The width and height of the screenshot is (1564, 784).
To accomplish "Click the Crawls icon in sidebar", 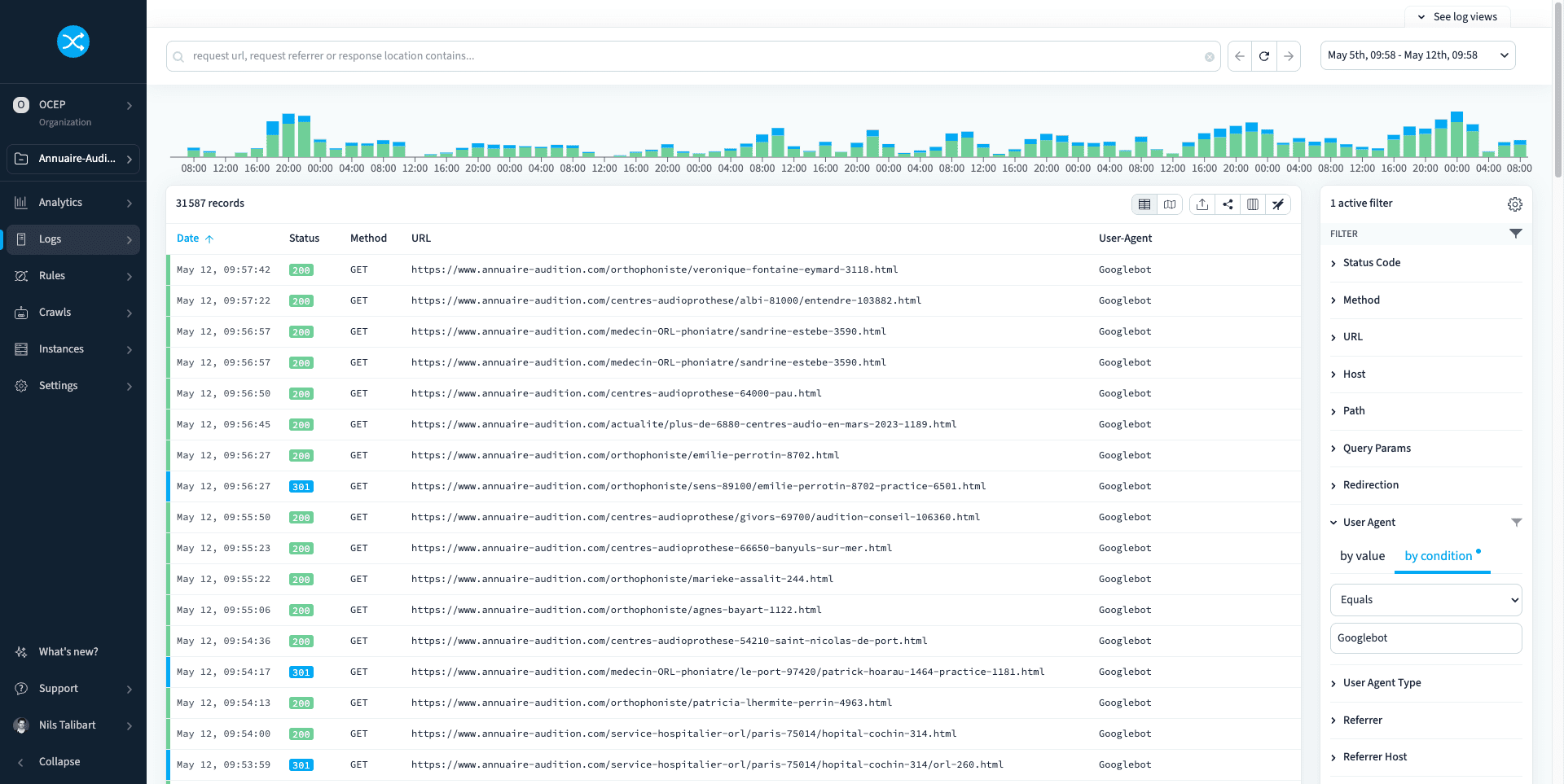I will [x=21, y=313].
